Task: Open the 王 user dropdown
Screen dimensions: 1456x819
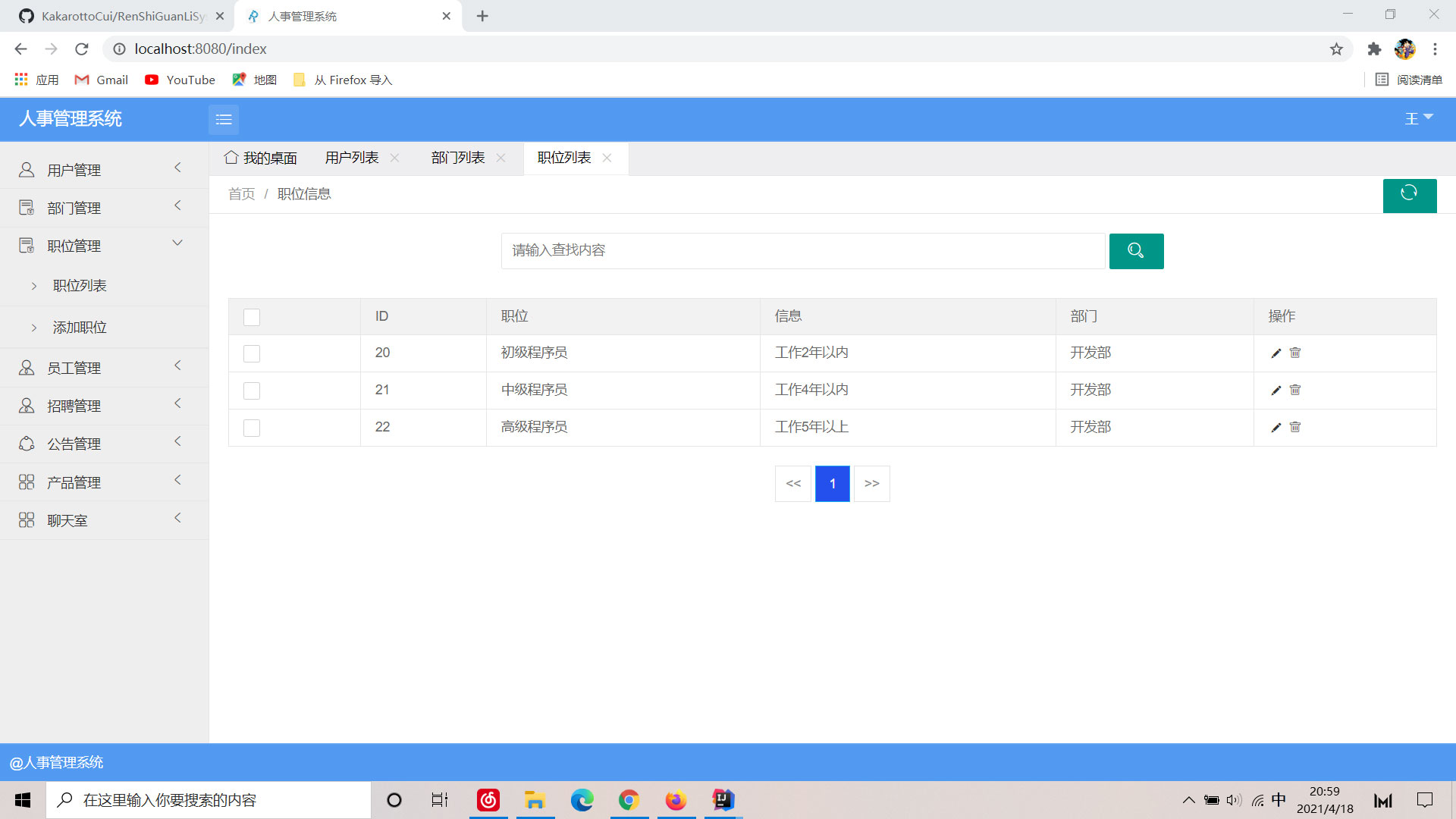Action: 1417,118
